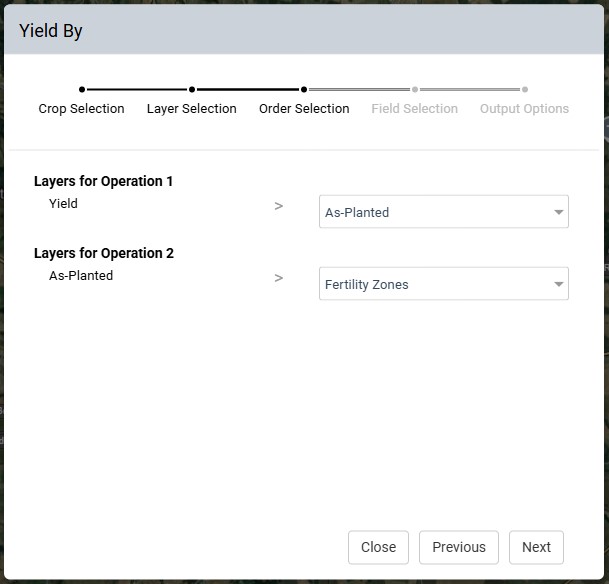Click the Field Selection step dot
Screen dimensions: 609x584
coord(415,90)
